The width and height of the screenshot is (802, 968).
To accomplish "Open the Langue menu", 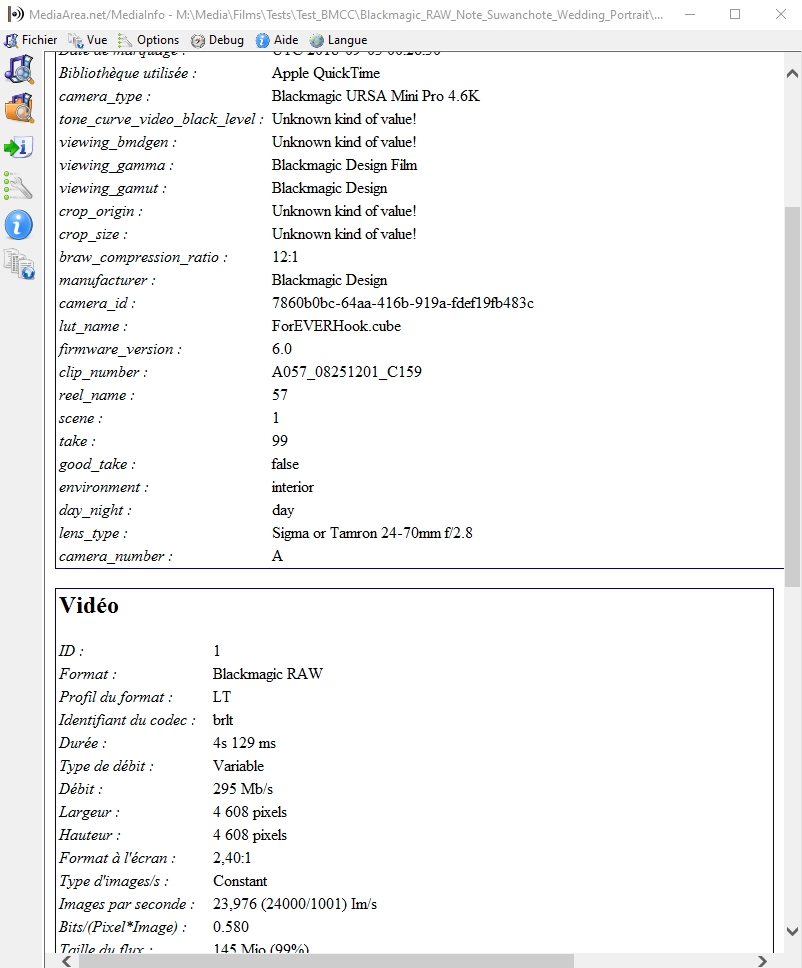I will tap(338, 40).
